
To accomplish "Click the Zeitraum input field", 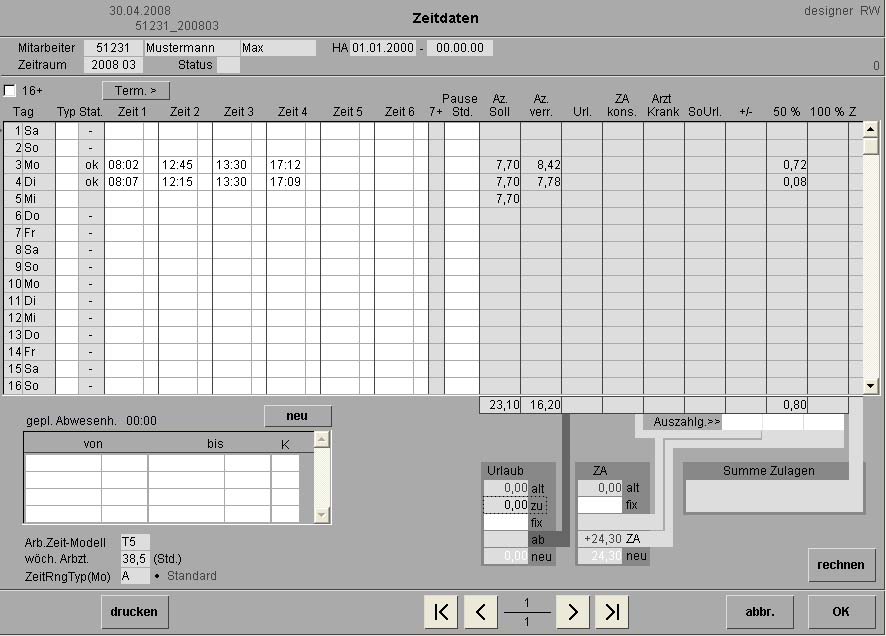I will tap(112, 65).
